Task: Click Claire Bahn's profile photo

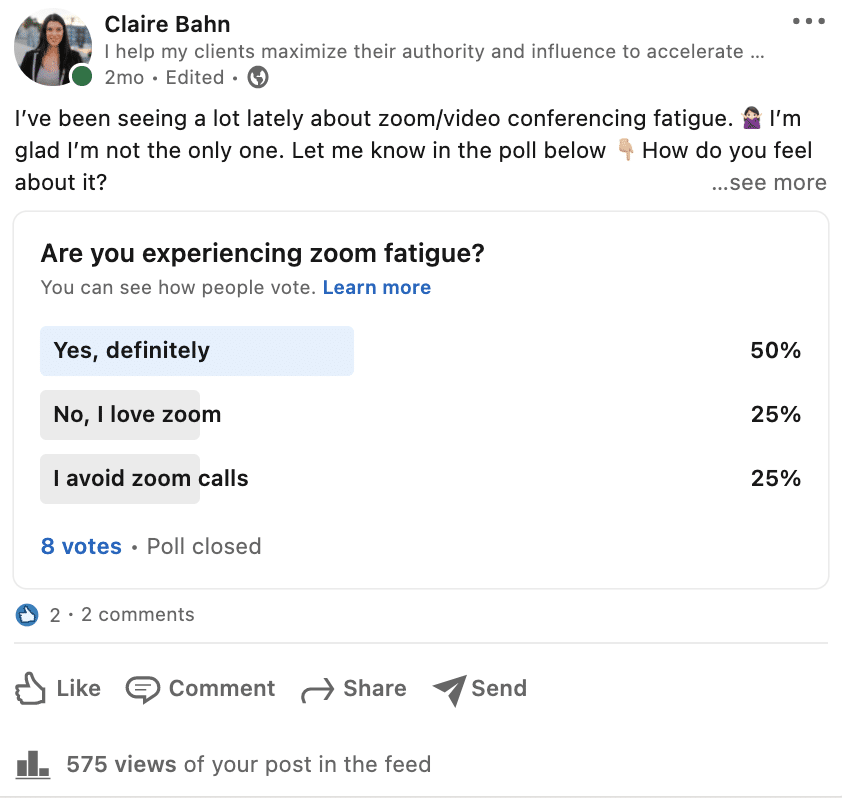Action: pos(53,49)
